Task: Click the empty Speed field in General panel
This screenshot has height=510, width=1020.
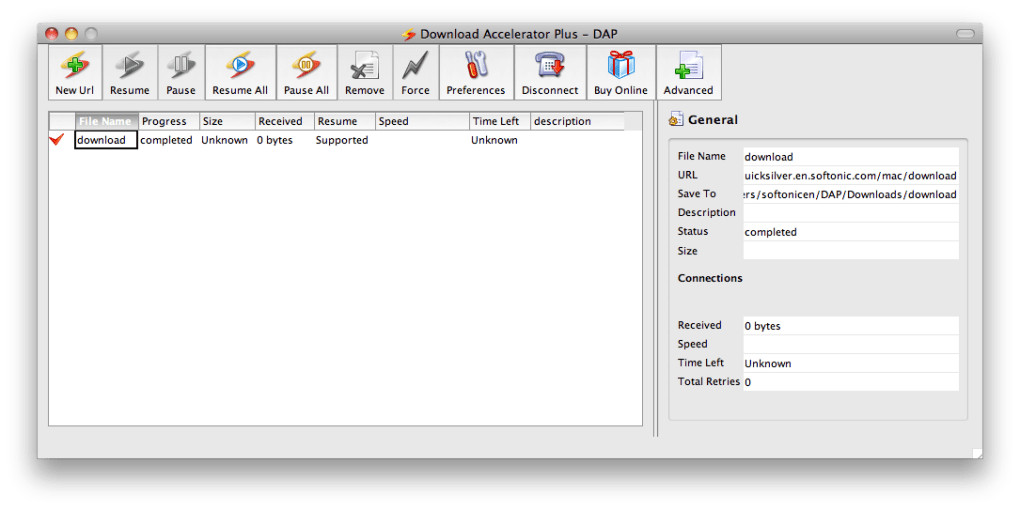Action: (x=851, y=344)
